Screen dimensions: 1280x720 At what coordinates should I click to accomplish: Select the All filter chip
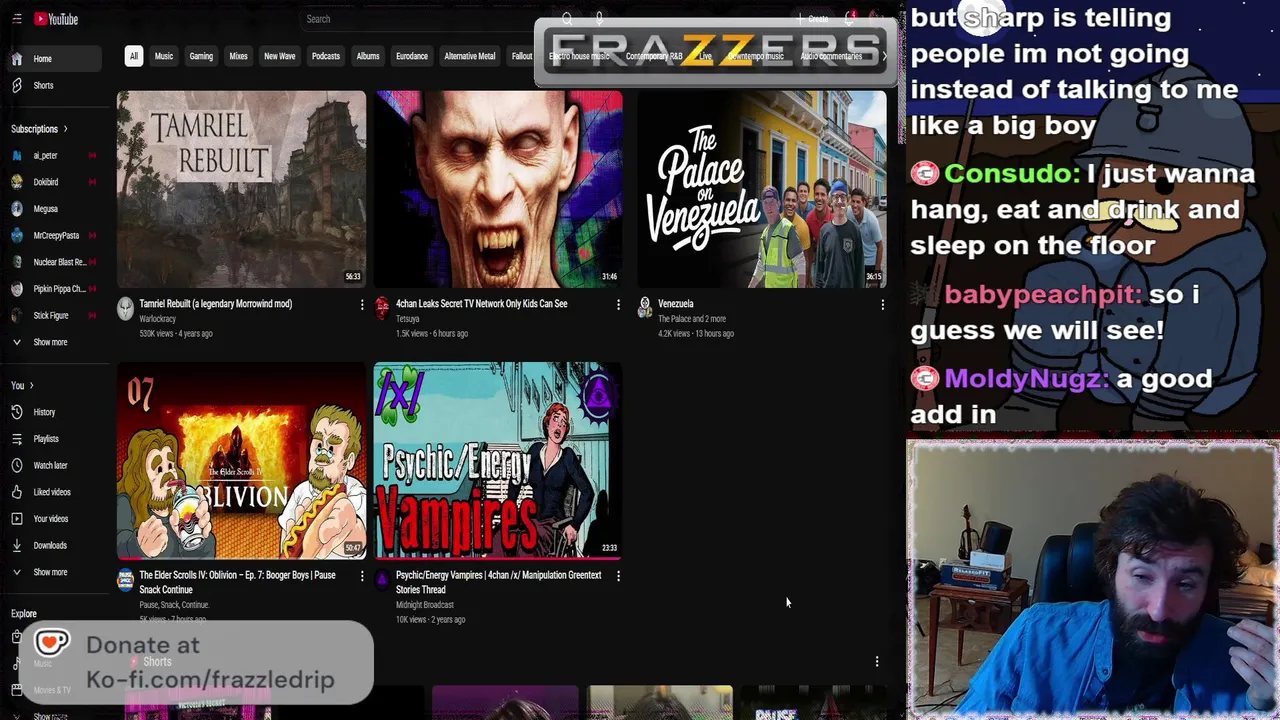coord(133,56)
